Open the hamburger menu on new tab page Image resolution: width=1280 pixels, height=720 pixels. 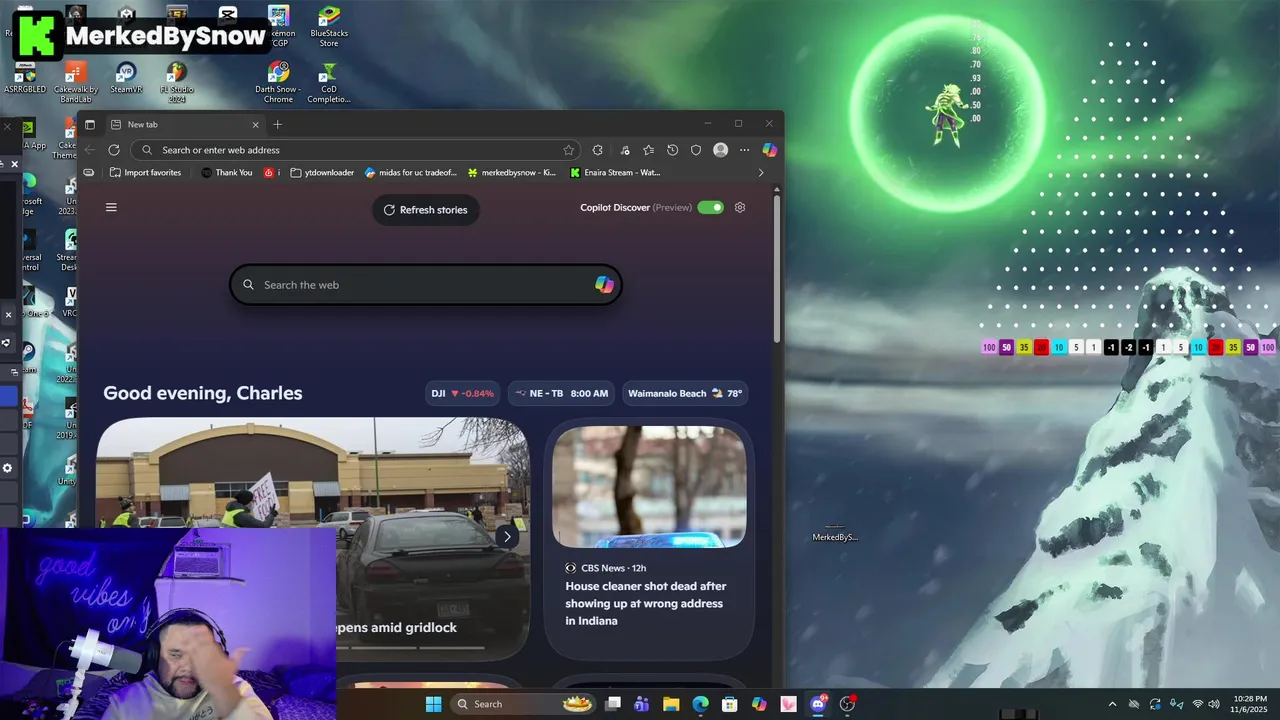[111, 207]
